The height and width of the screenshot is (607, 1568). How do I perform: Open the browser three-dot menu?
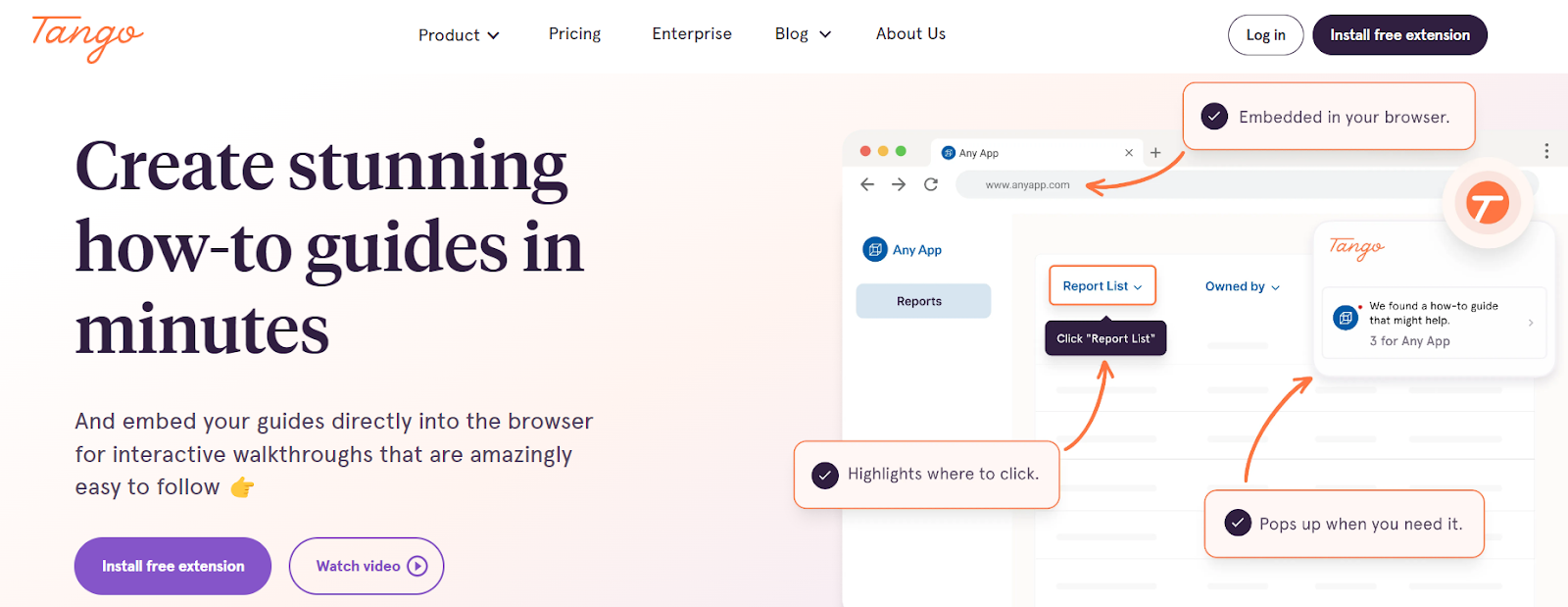[1546, 151]
